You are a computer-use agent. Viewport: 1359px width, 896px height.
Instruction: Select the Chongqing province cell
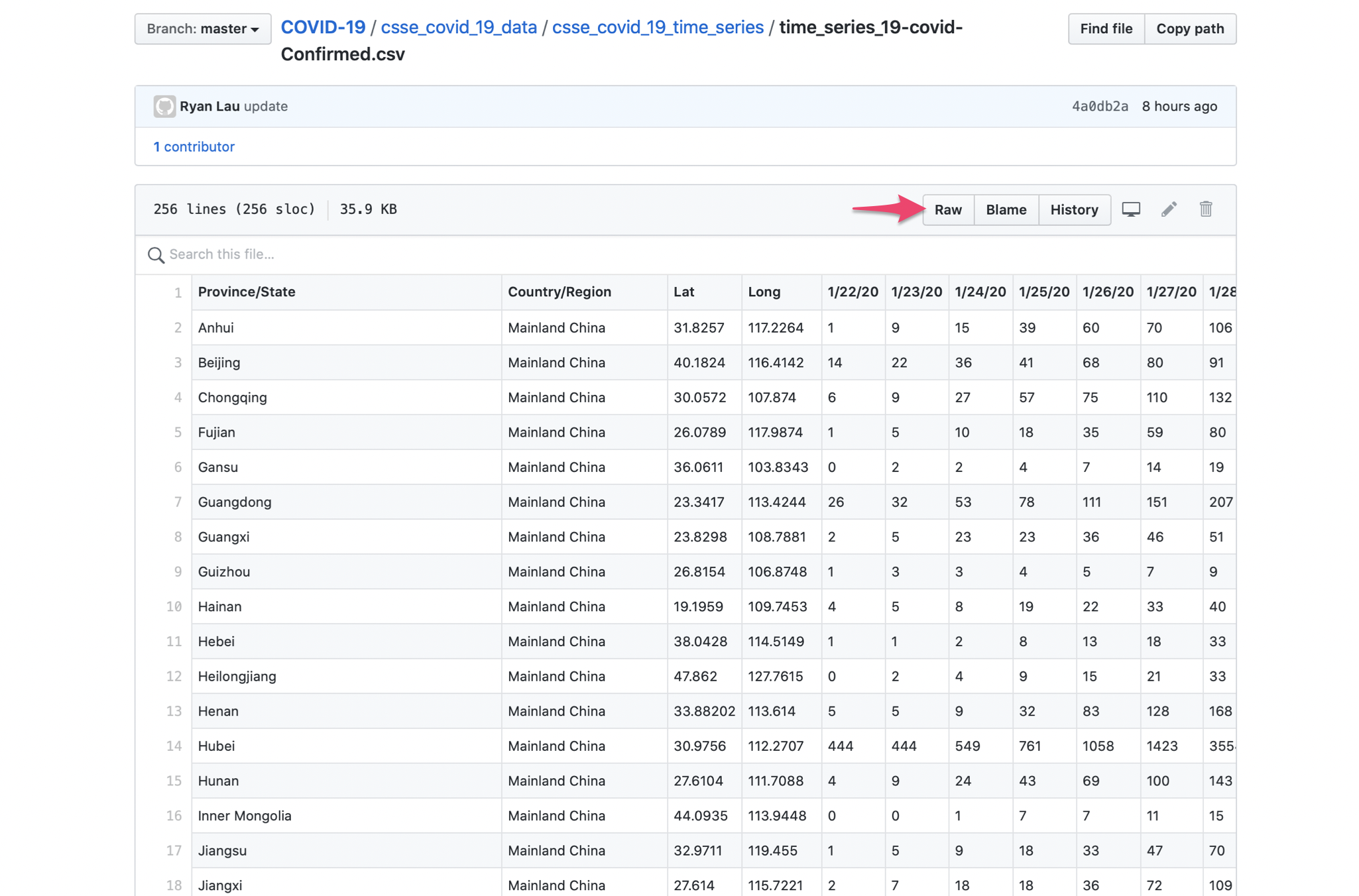pos(347,398)
